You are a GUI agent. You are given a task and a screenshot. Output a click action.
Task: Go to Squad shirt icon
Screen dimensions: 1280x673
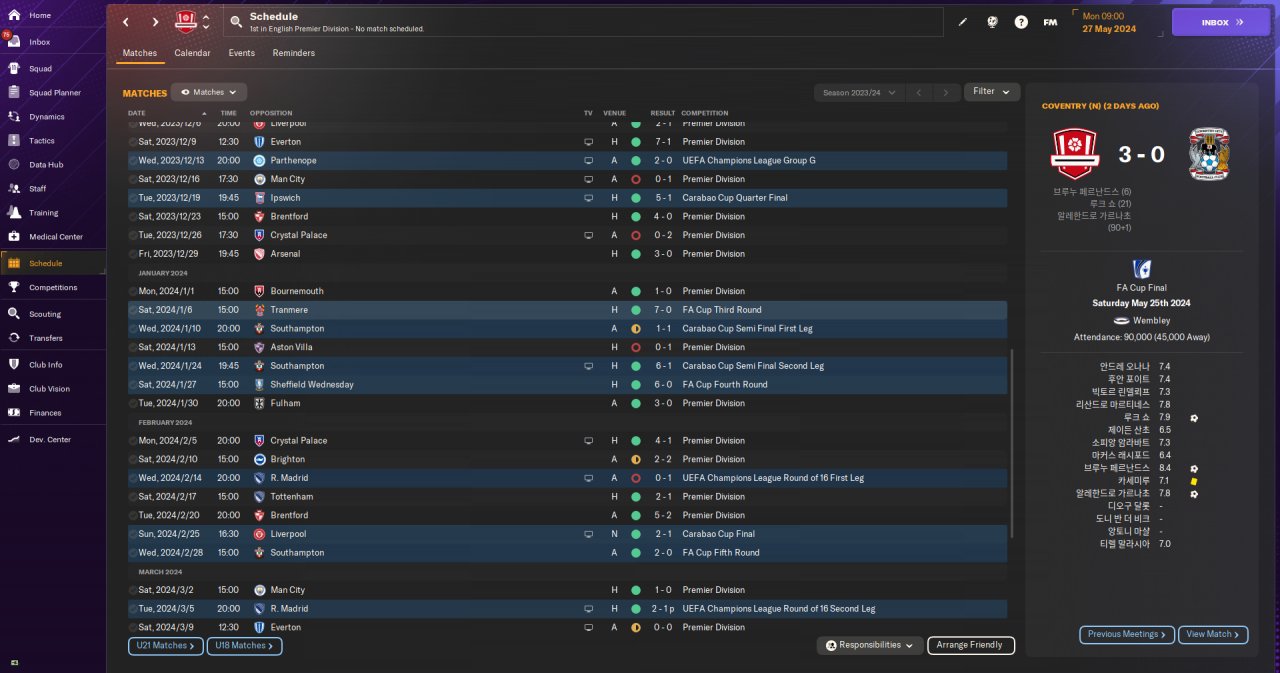pos(14,69)
